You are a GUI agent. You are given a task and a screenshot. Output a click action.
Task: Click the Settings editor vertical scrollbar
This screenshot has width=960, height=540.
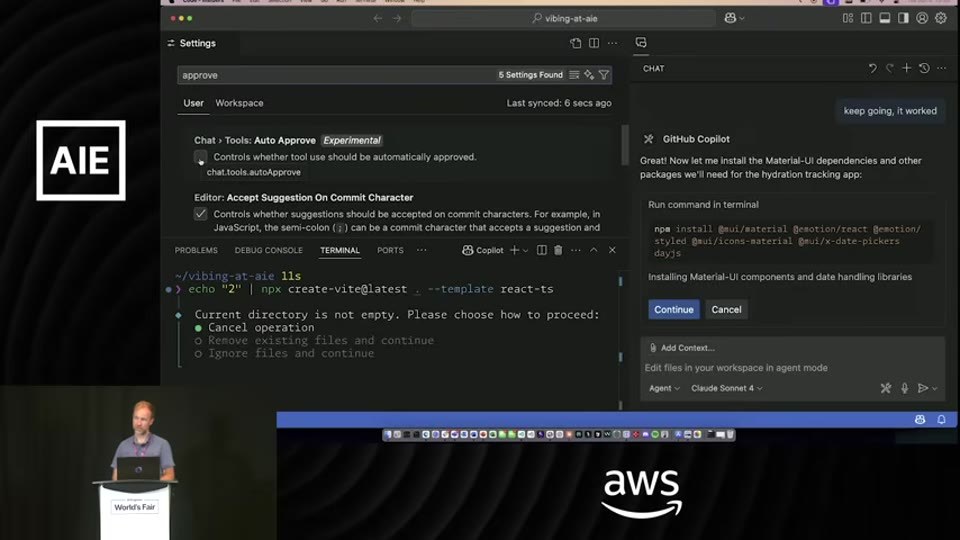coord(624,144)
